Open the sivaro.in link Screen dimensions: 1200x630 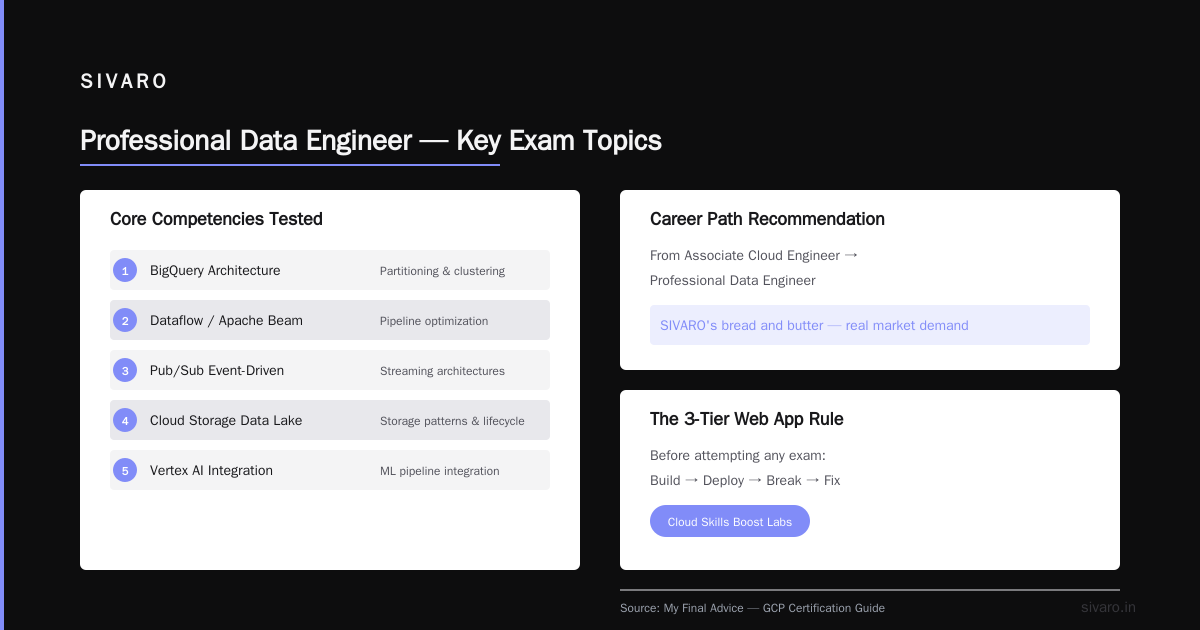pyautogui.click(x=1108, y=607)
